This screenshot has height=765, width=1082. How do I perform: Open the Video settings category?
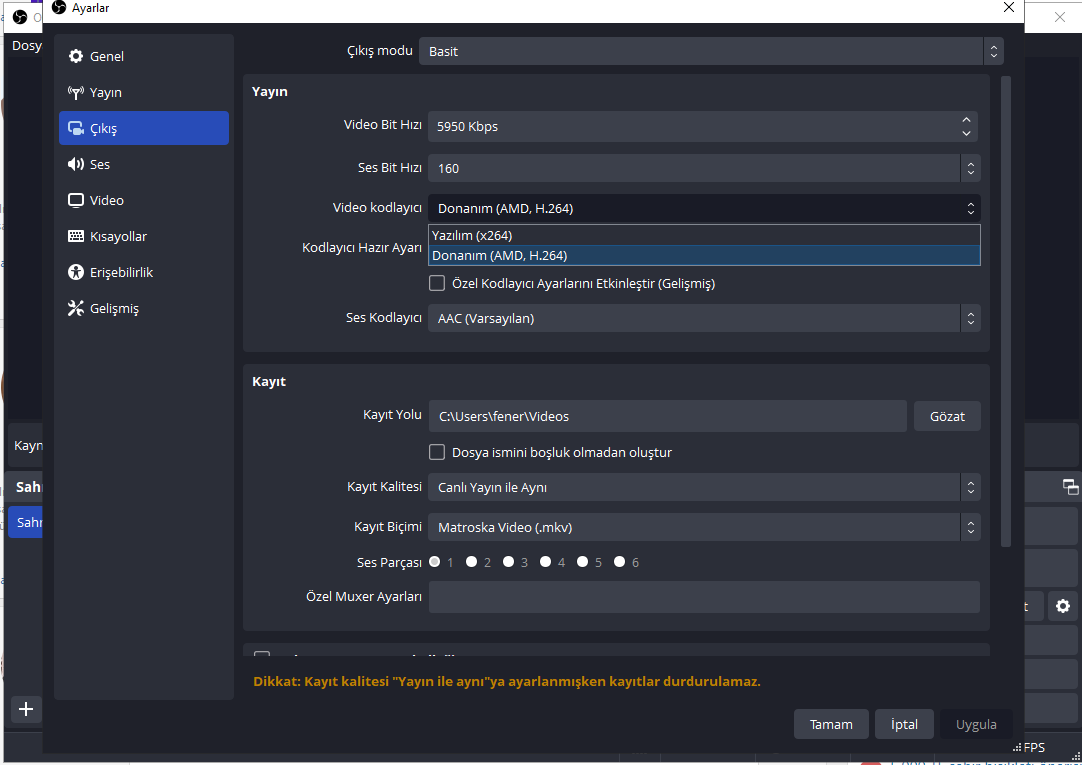point(144,200)
